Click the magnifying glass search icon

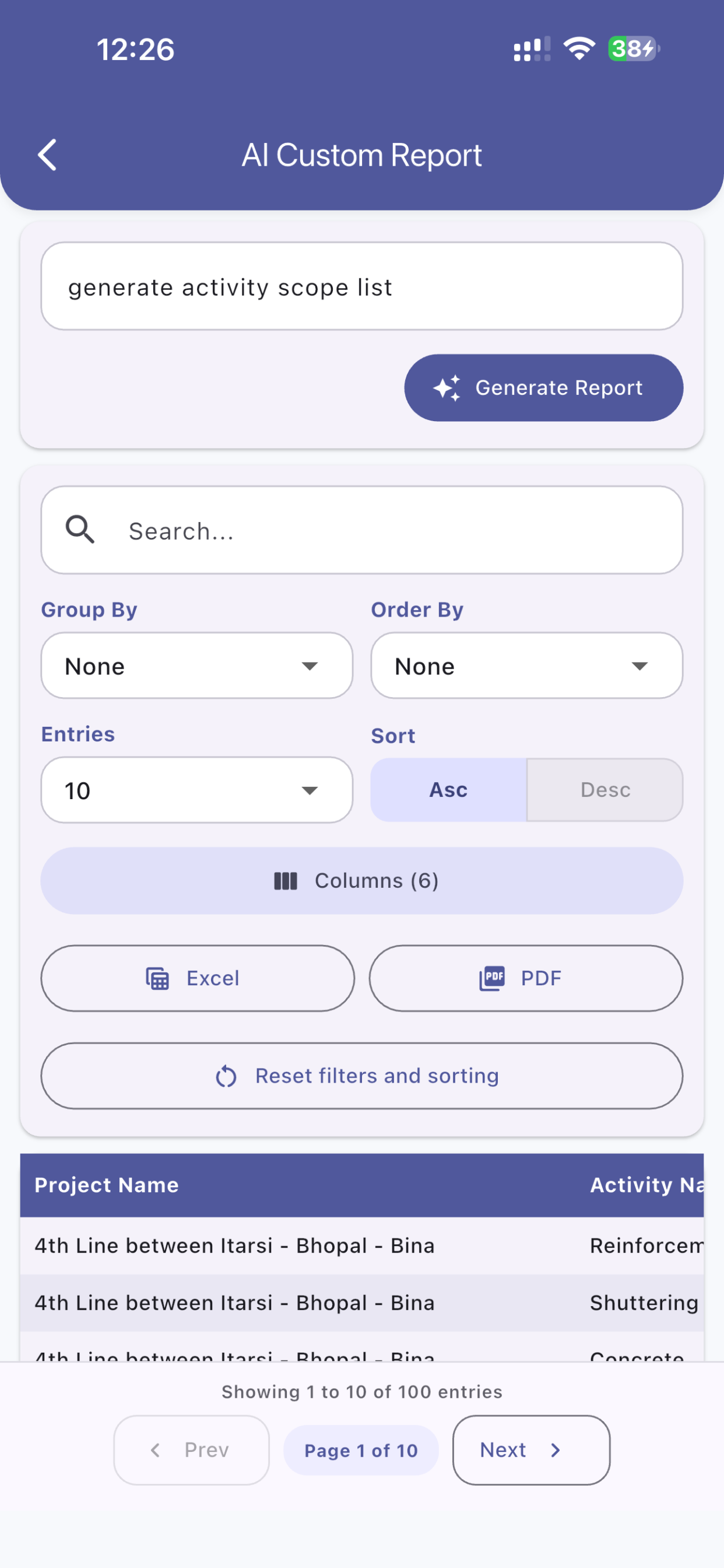(x=80, y=530)
